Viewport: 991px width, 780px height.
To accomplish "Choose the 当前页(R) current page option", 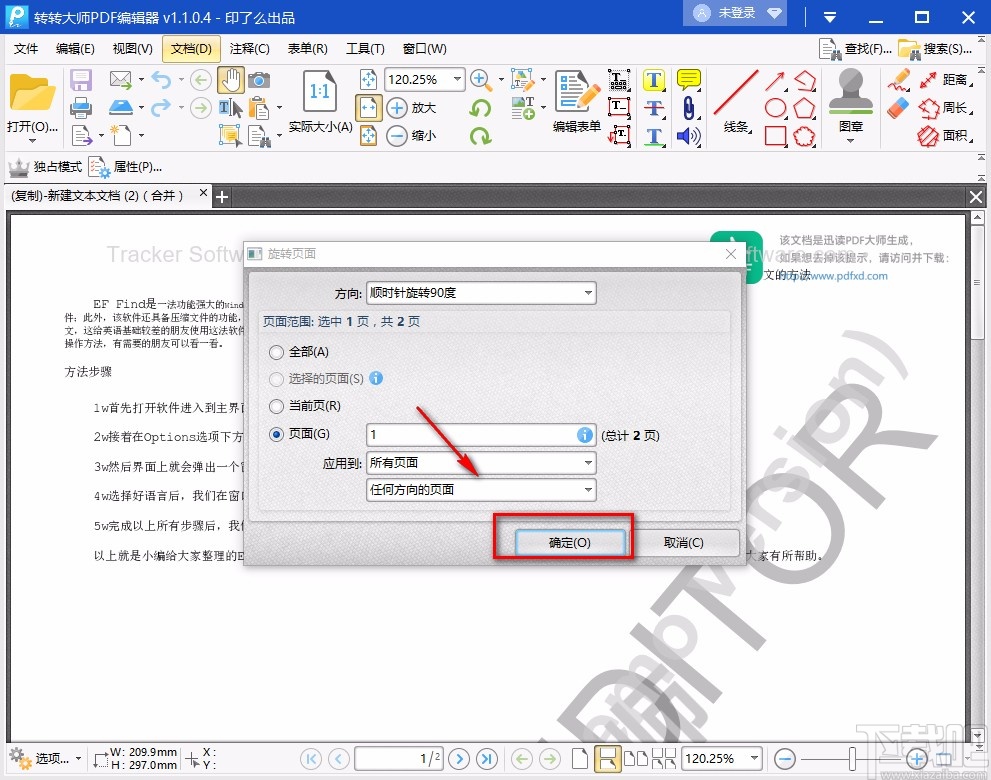I will pyautogui.click(x=276, y=407).
